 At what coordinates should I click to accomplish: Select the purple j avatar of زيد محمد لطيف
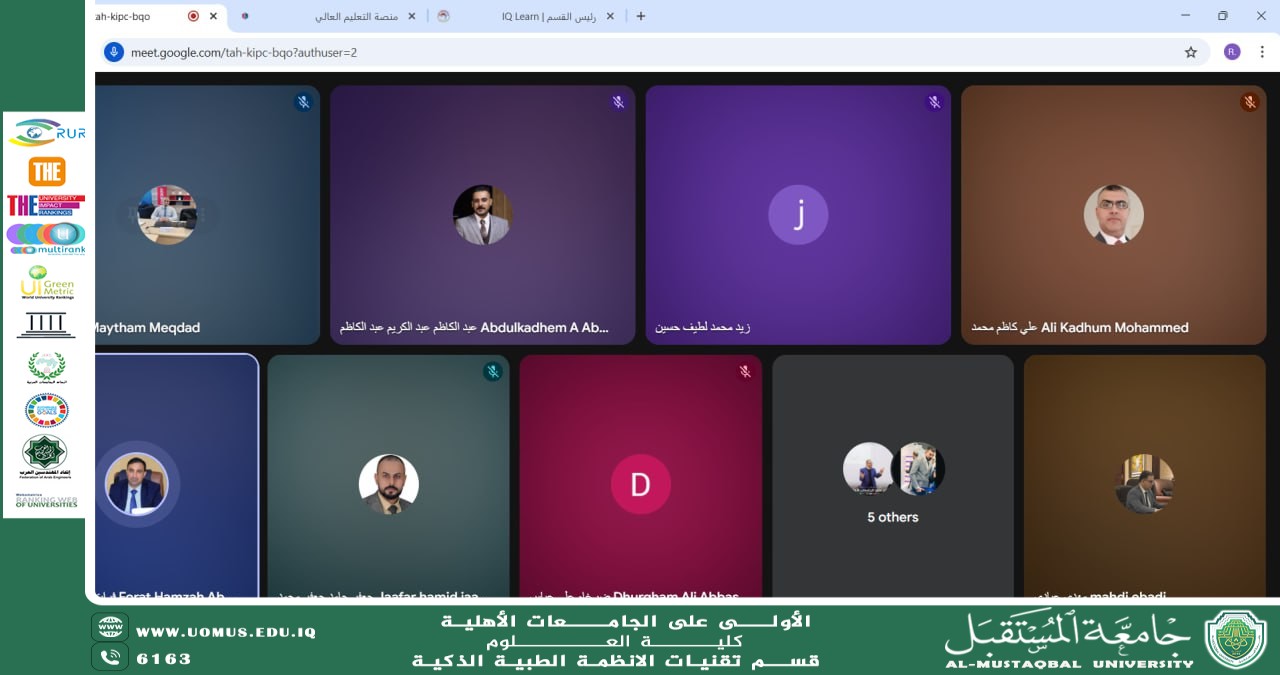click(798, 214)
